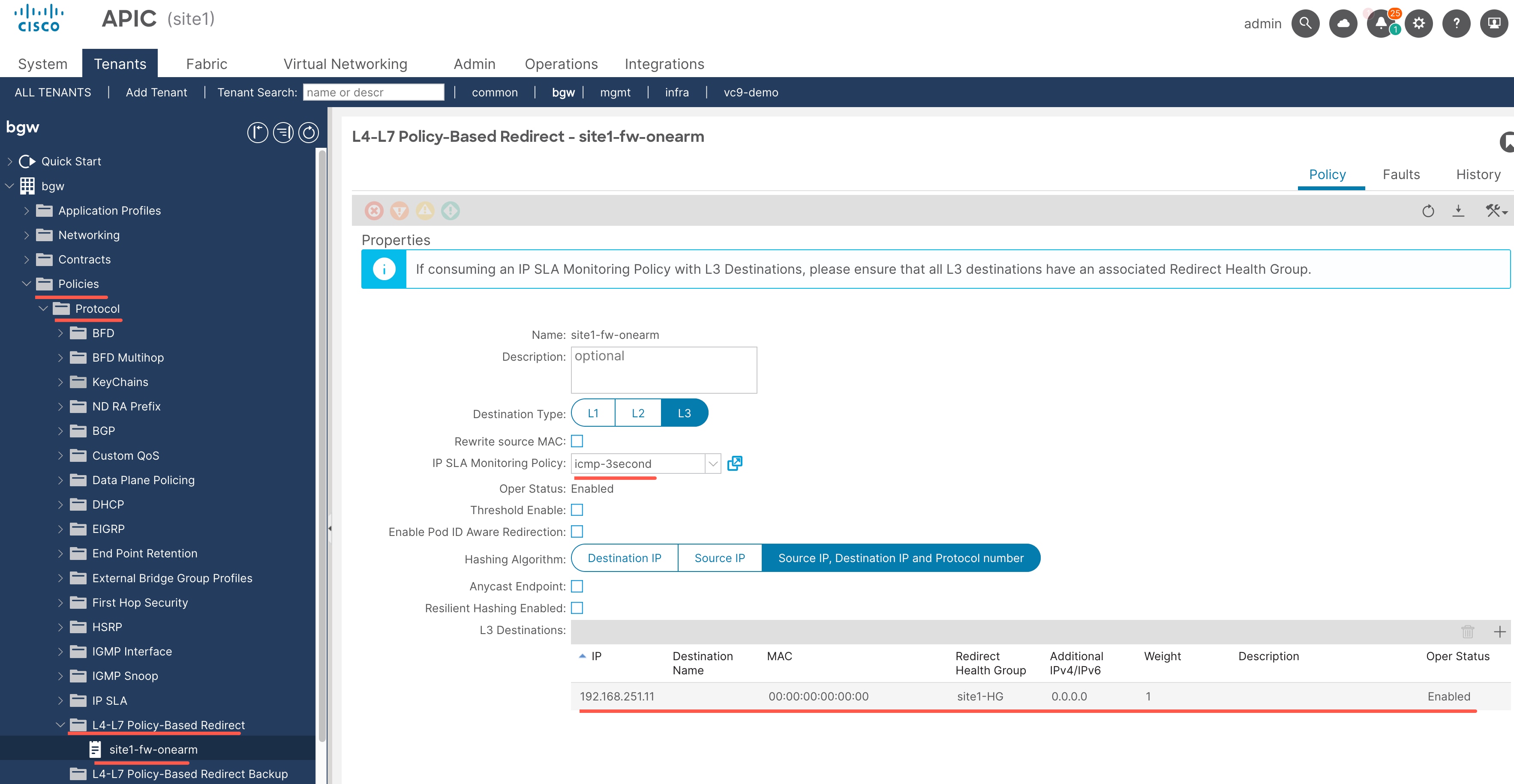Viewport: 1514px width, 784px height.
Task: Open the mgmt tenant
Action: pyautogui.click(x=616, y=92)
